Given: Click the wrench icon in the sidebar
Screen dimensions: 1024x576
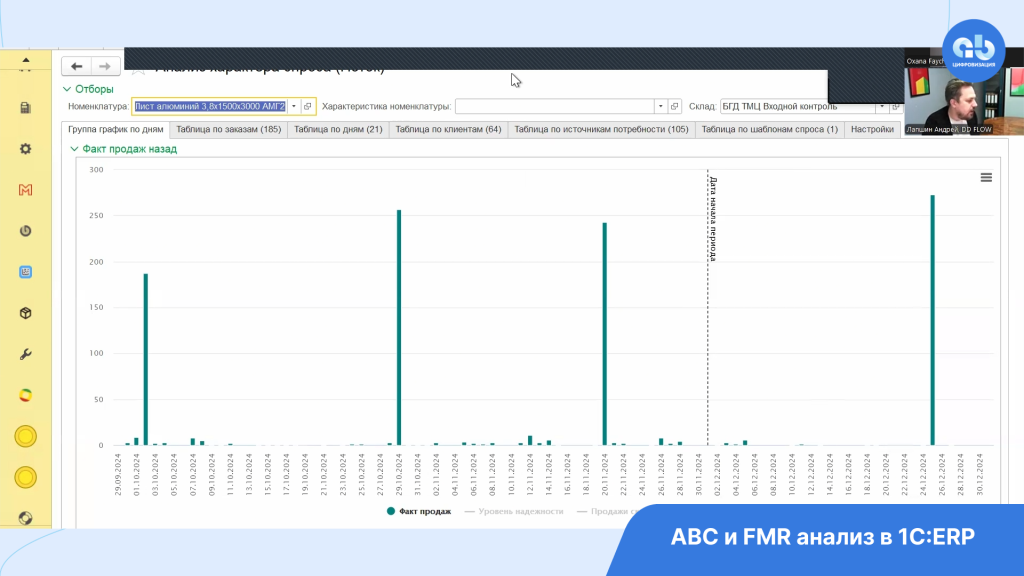Looking at the screenshot, I should tap(25, 355).
